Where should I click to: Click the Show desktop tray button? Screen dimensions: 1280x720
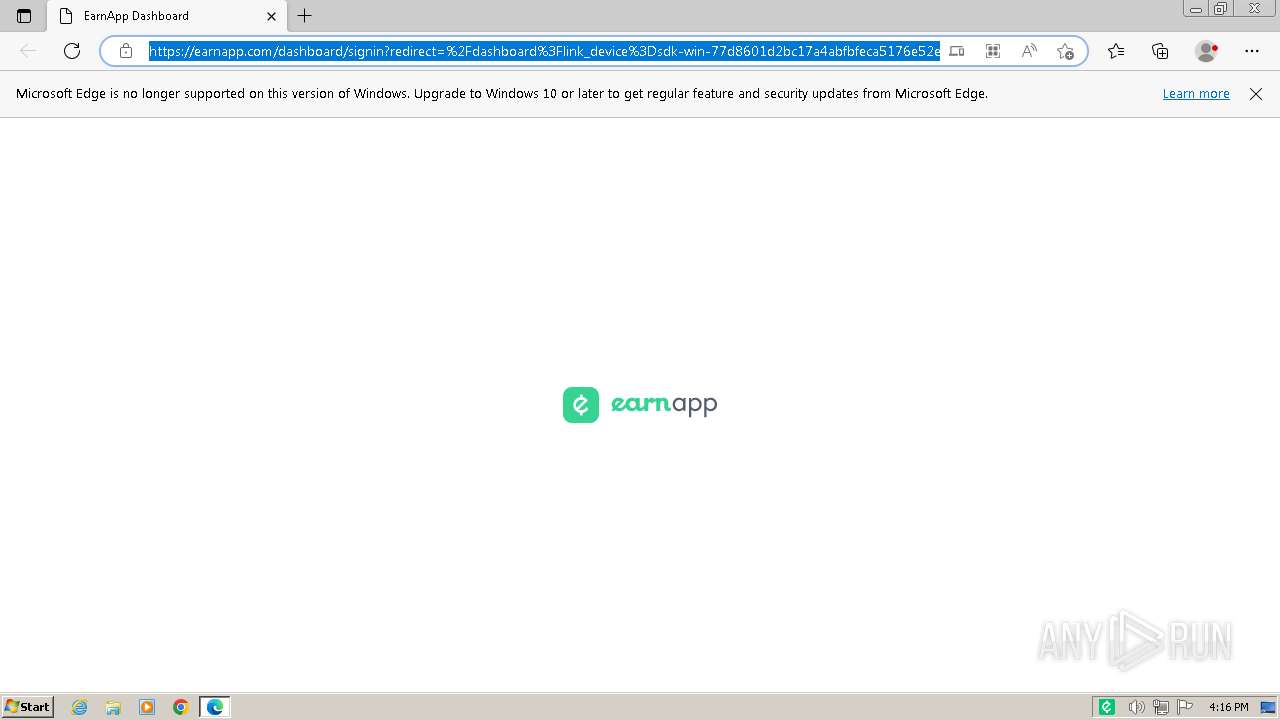[x=1269, y=707]
